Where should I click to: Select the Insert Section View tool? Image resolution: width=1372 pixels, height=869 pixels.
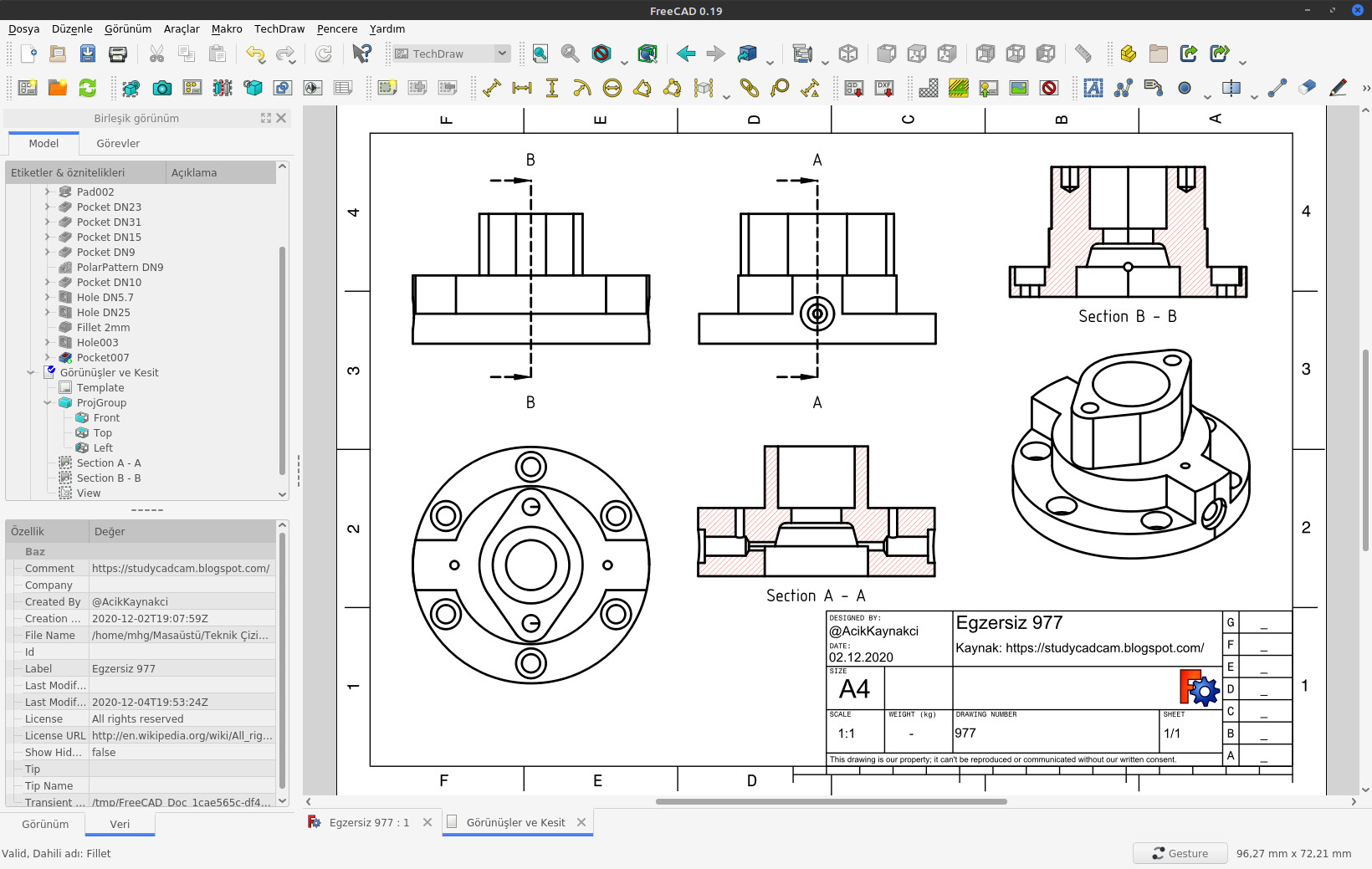pyautogui.click(x=223, y=88)
